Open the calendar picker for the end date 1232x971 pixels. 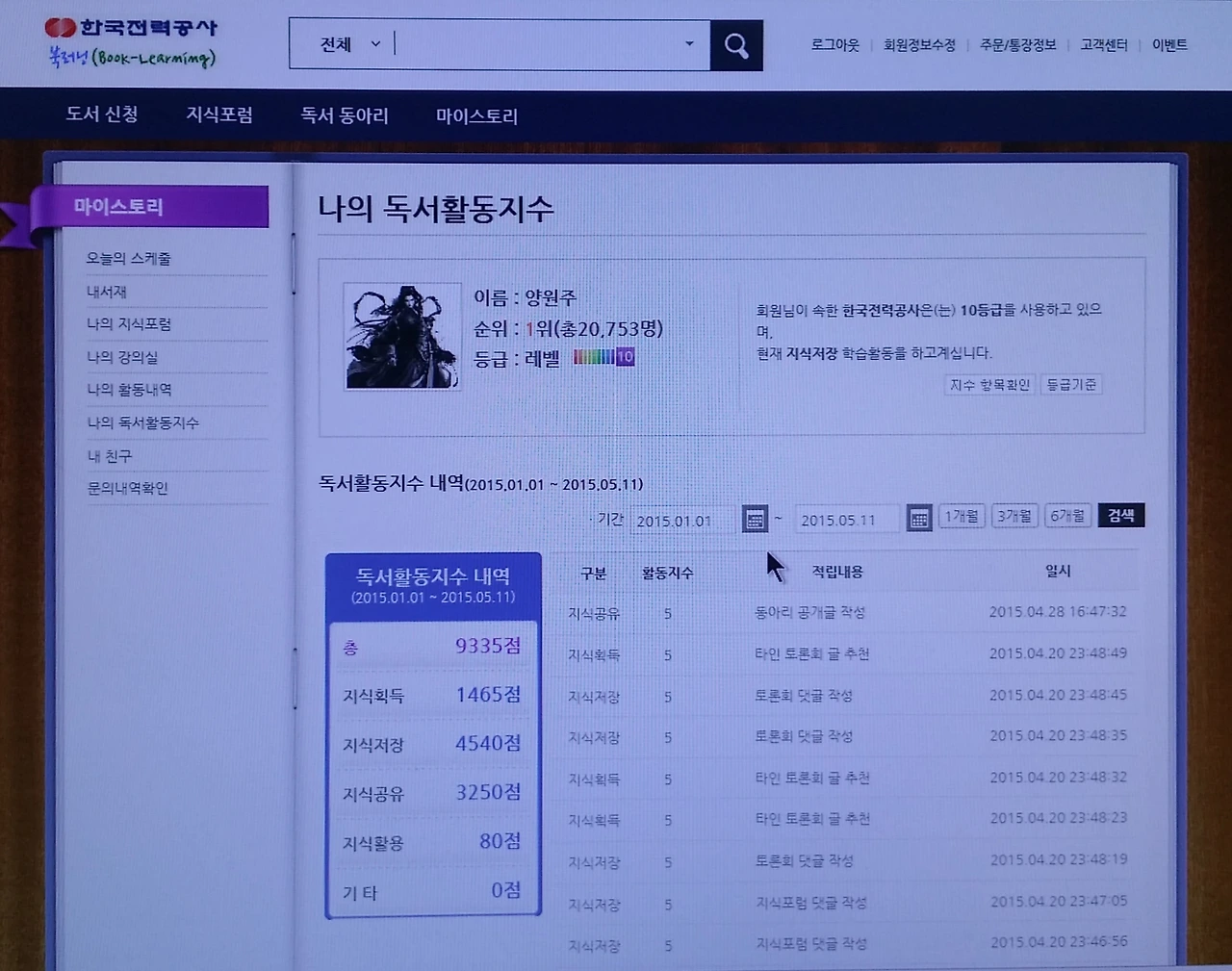click(919, 519)
